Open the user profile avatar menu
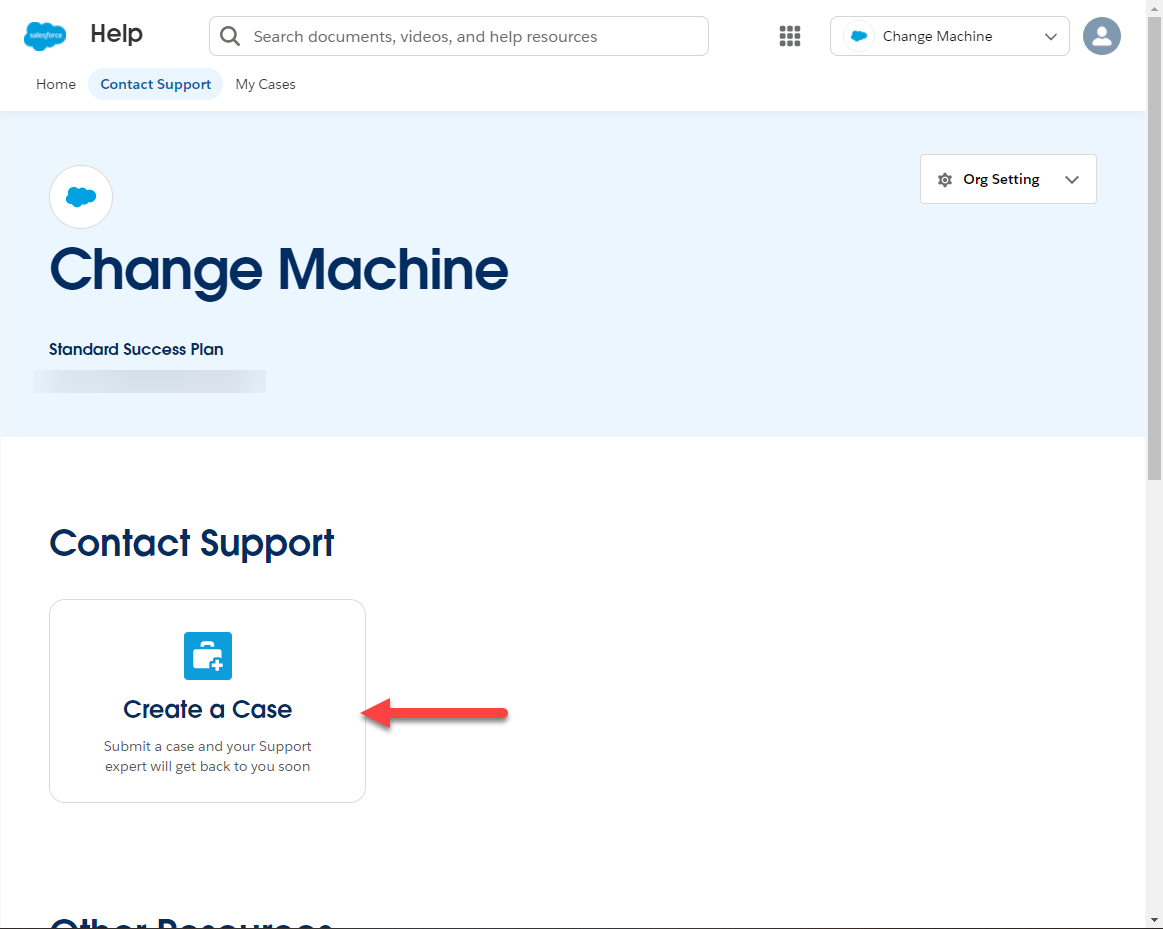Screen dimensions: 1163x929 (x=1101, y=36)
